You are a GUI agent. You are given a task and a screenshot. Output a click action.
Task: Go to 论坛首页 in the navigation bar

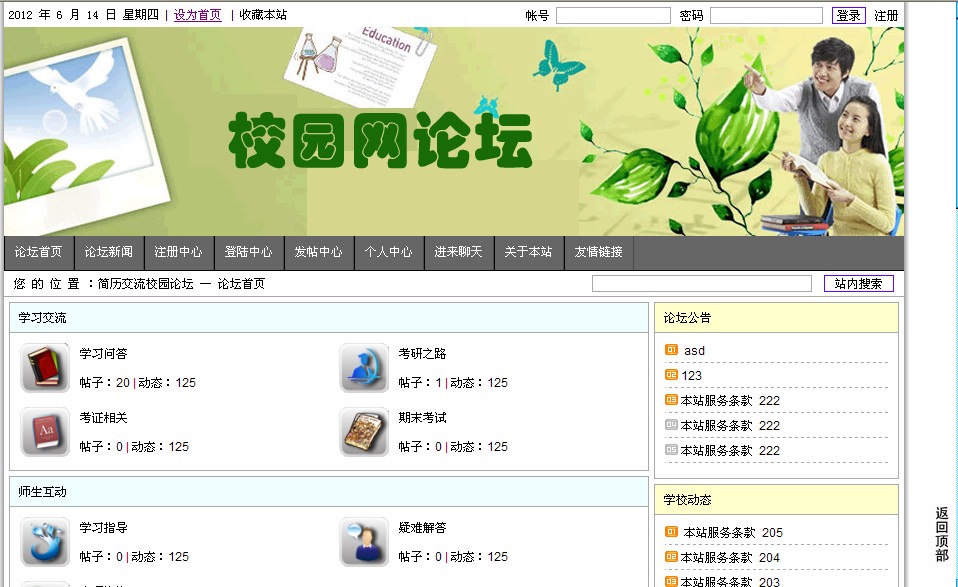(x=39, y=252)
